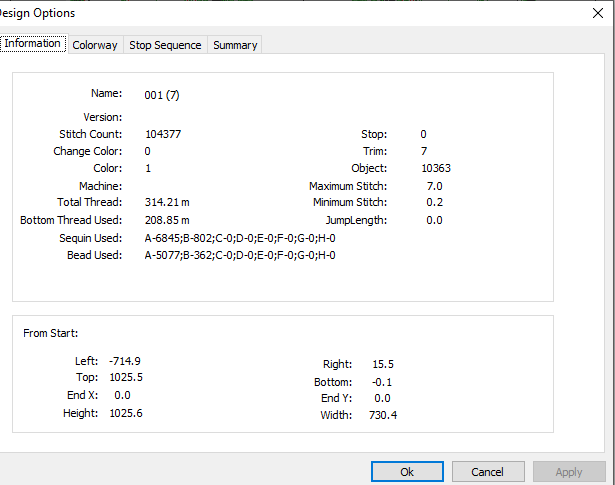Open the Colorway tab
The height and width of the screenshot is (485, 615).
point(95,45)
